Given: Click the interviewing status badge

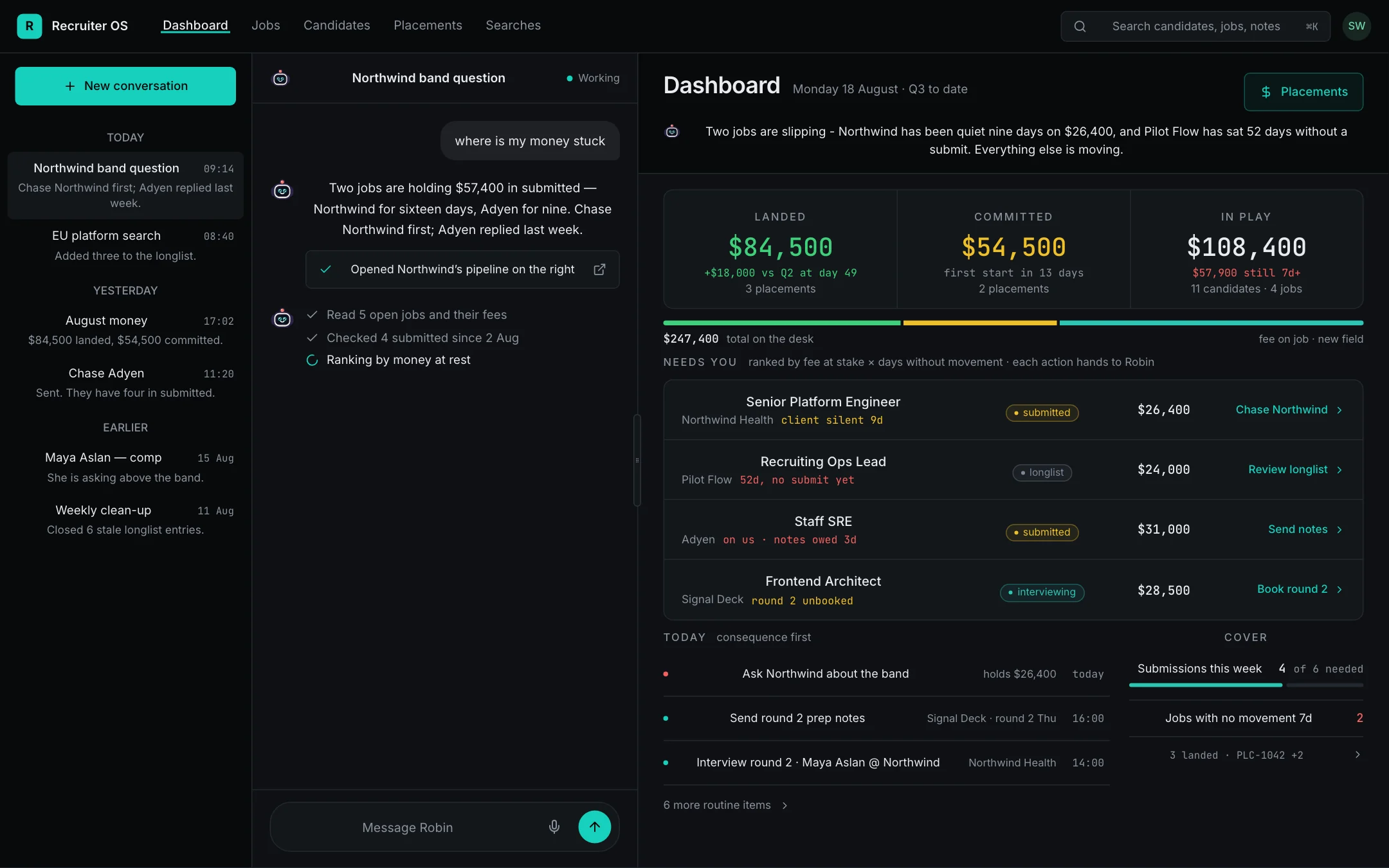Looking at the screenshot, I should 1042,592.
